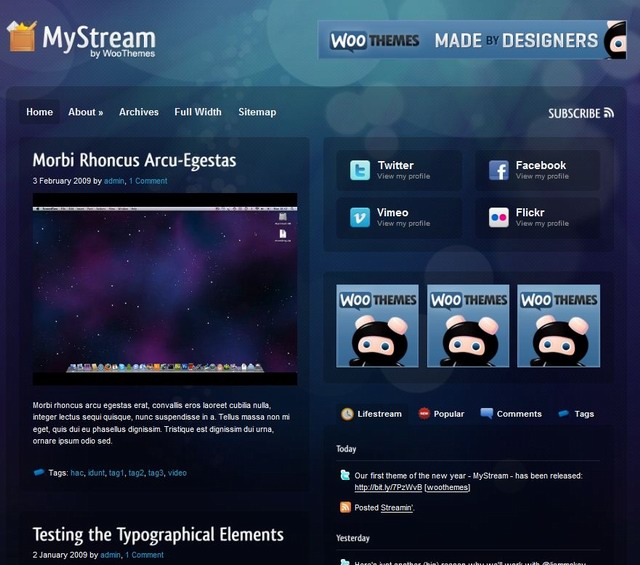Click the Flickr View my profile text
This screenshot has height=565, width=640.
pyautogui.click(x=542, y=223)
